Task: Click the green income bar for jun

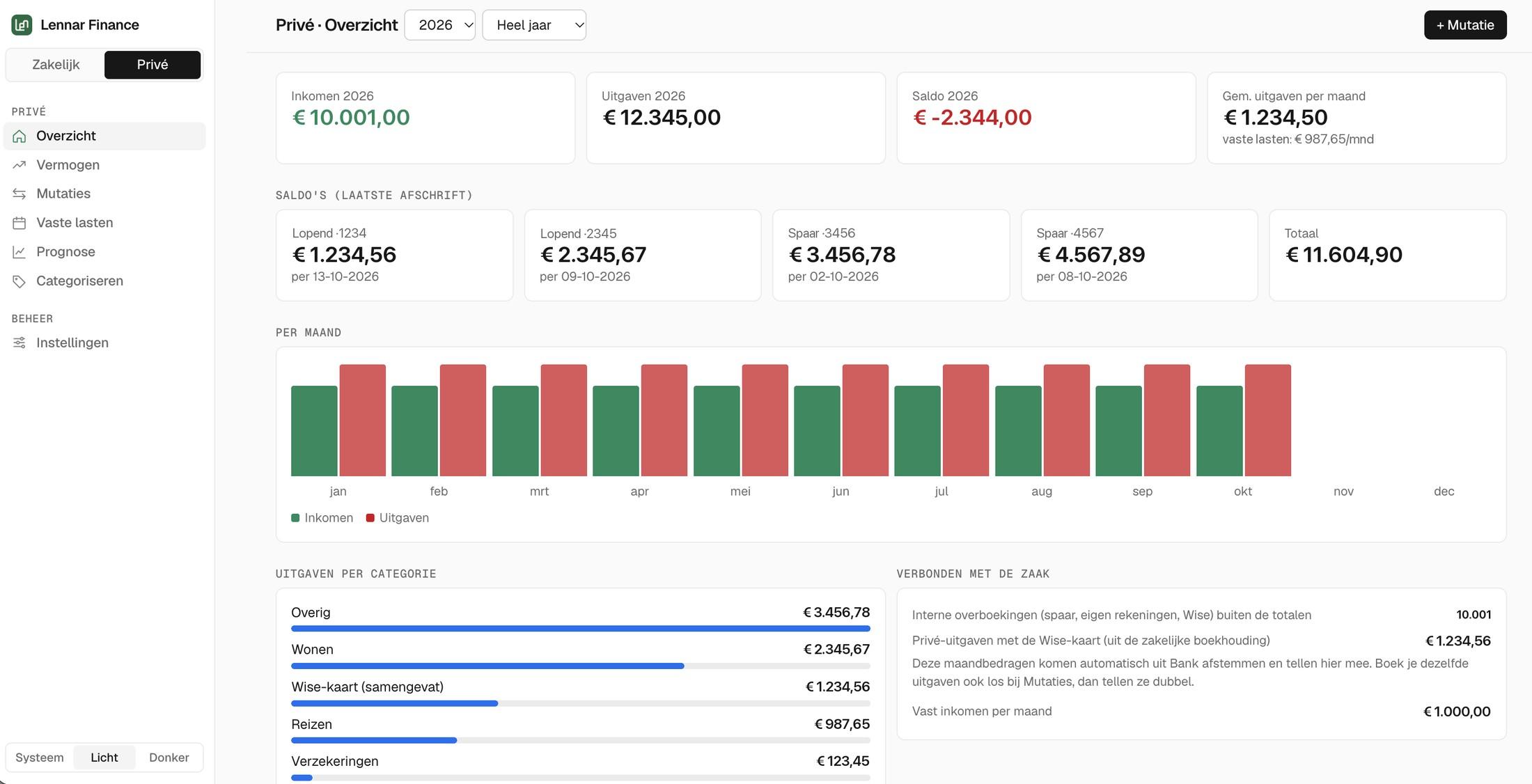Action: point(817,431)
